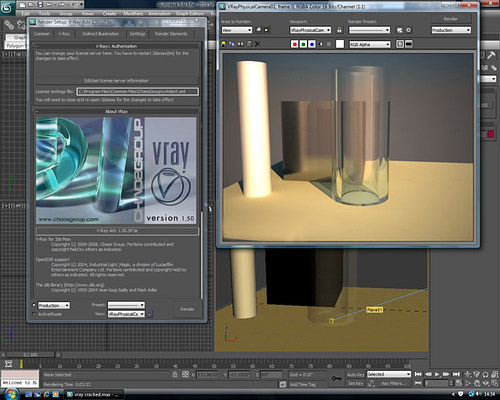This screenshot has width=500, height=400.
Task: Click the large key icon for set keys
Action: tap(336, 379)
